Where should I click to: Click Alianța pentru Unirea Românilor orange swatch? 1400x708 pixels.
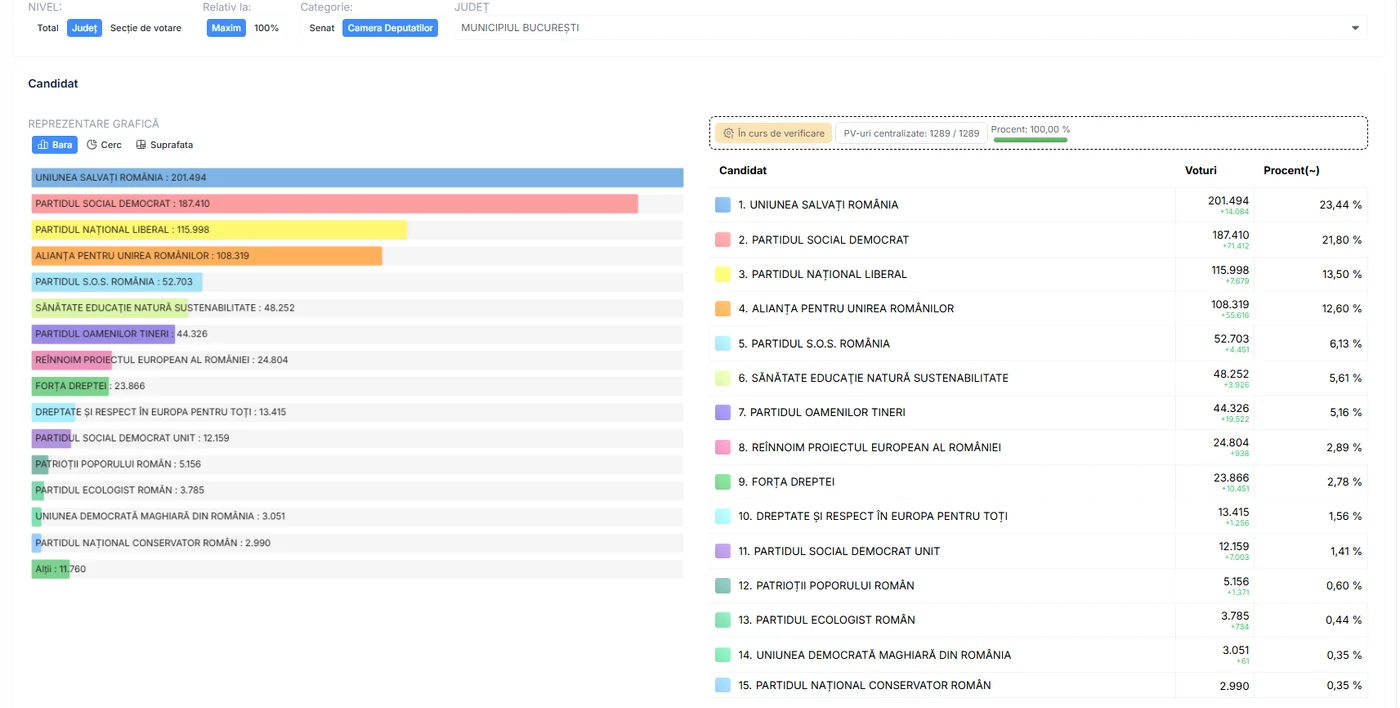[x=723, y=309]
